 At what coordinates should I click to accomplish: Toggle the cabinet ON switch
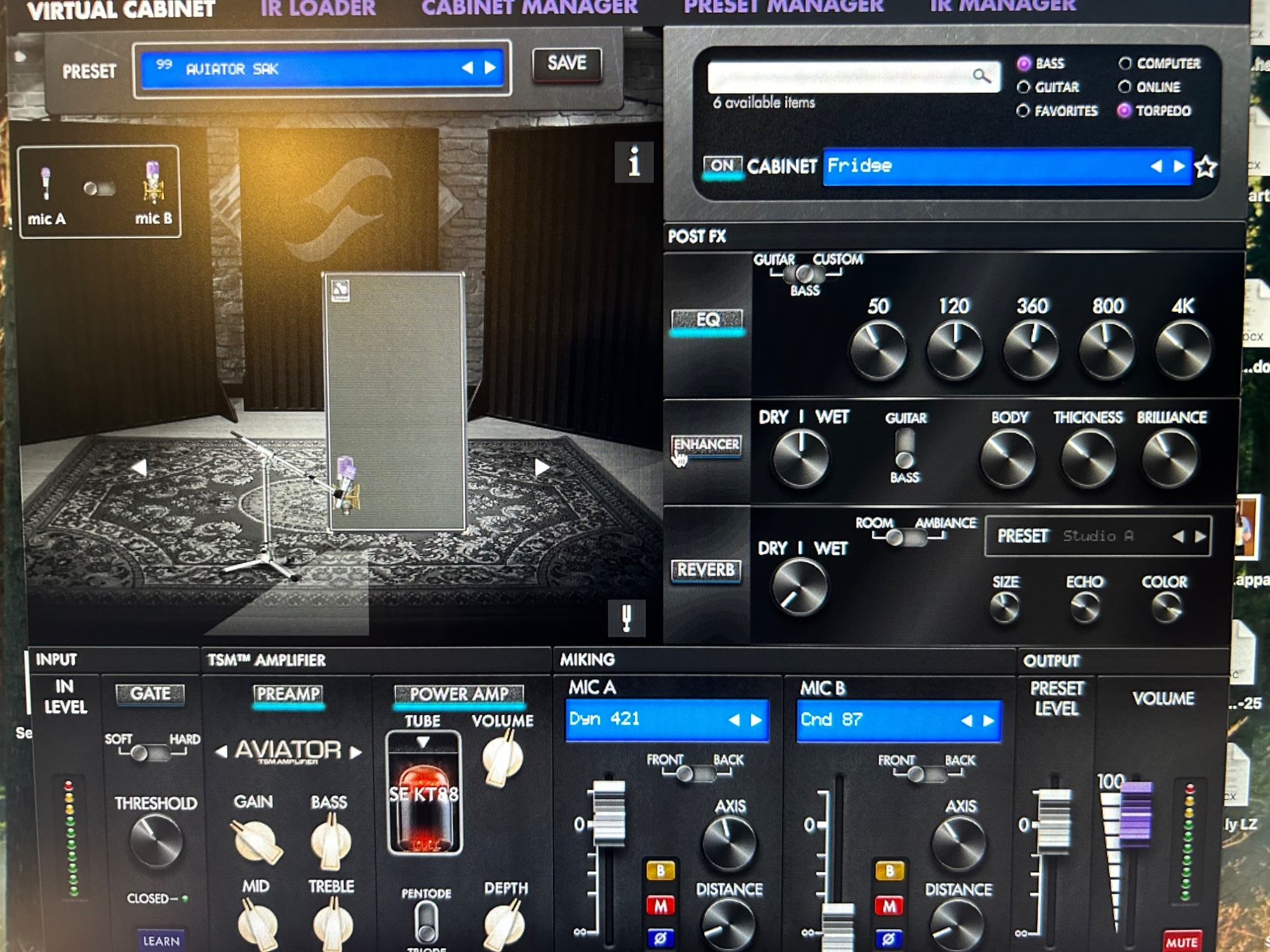(723, 166)
